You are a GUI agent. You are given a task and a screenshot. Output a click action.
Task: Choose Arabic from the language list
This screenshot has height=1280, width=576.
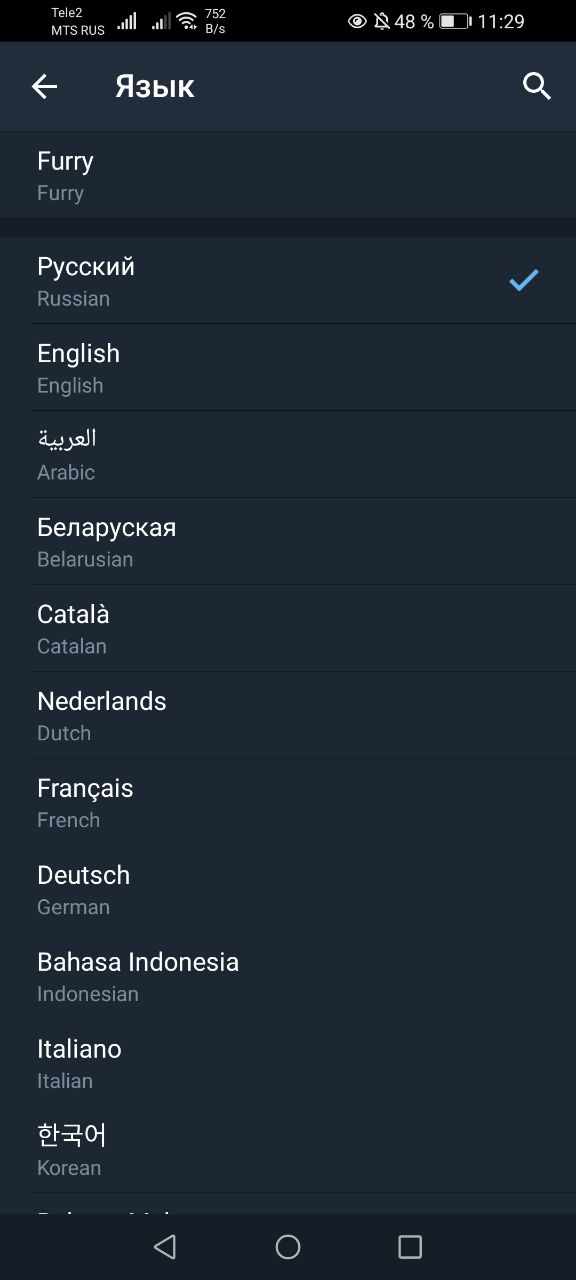(x=288, y=454)
